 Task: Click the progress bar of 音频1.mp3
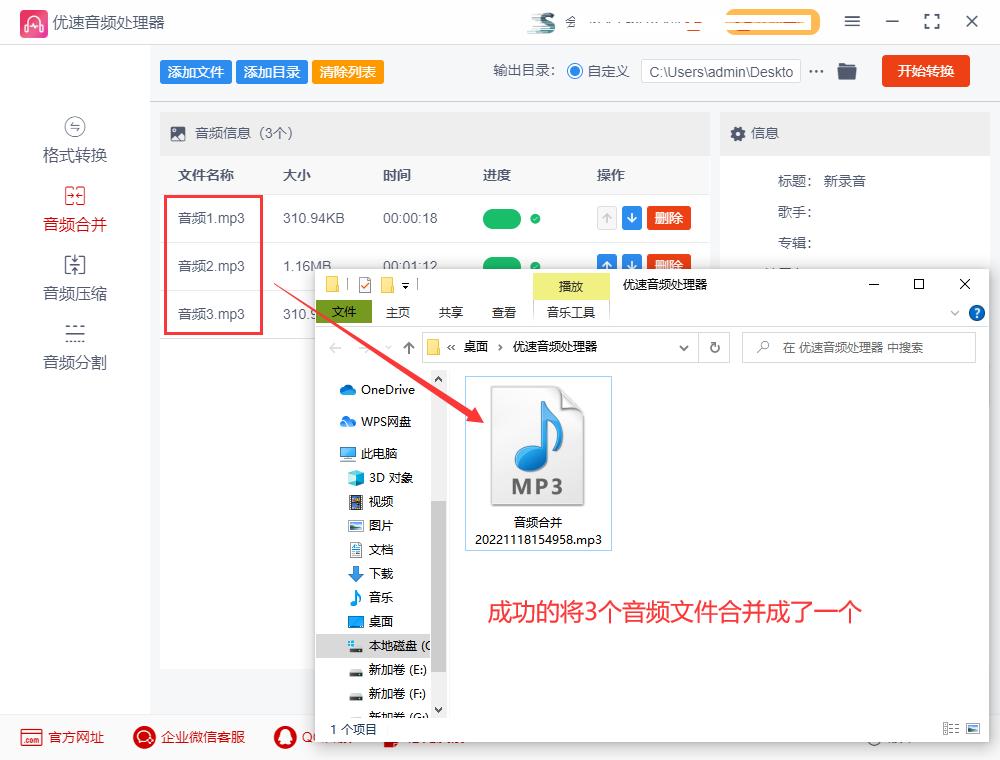[x=502, y=218]
